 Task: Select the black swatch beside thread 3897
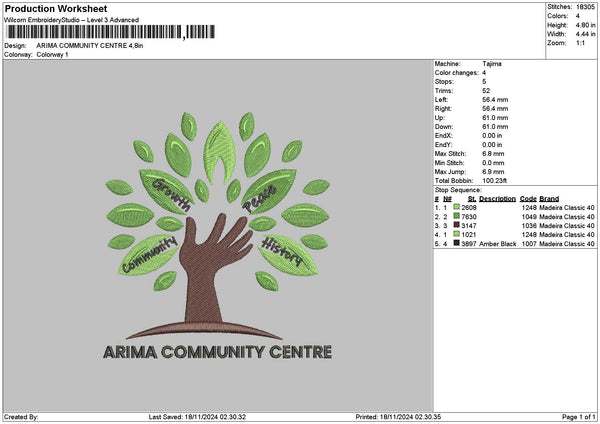(456, 243)
